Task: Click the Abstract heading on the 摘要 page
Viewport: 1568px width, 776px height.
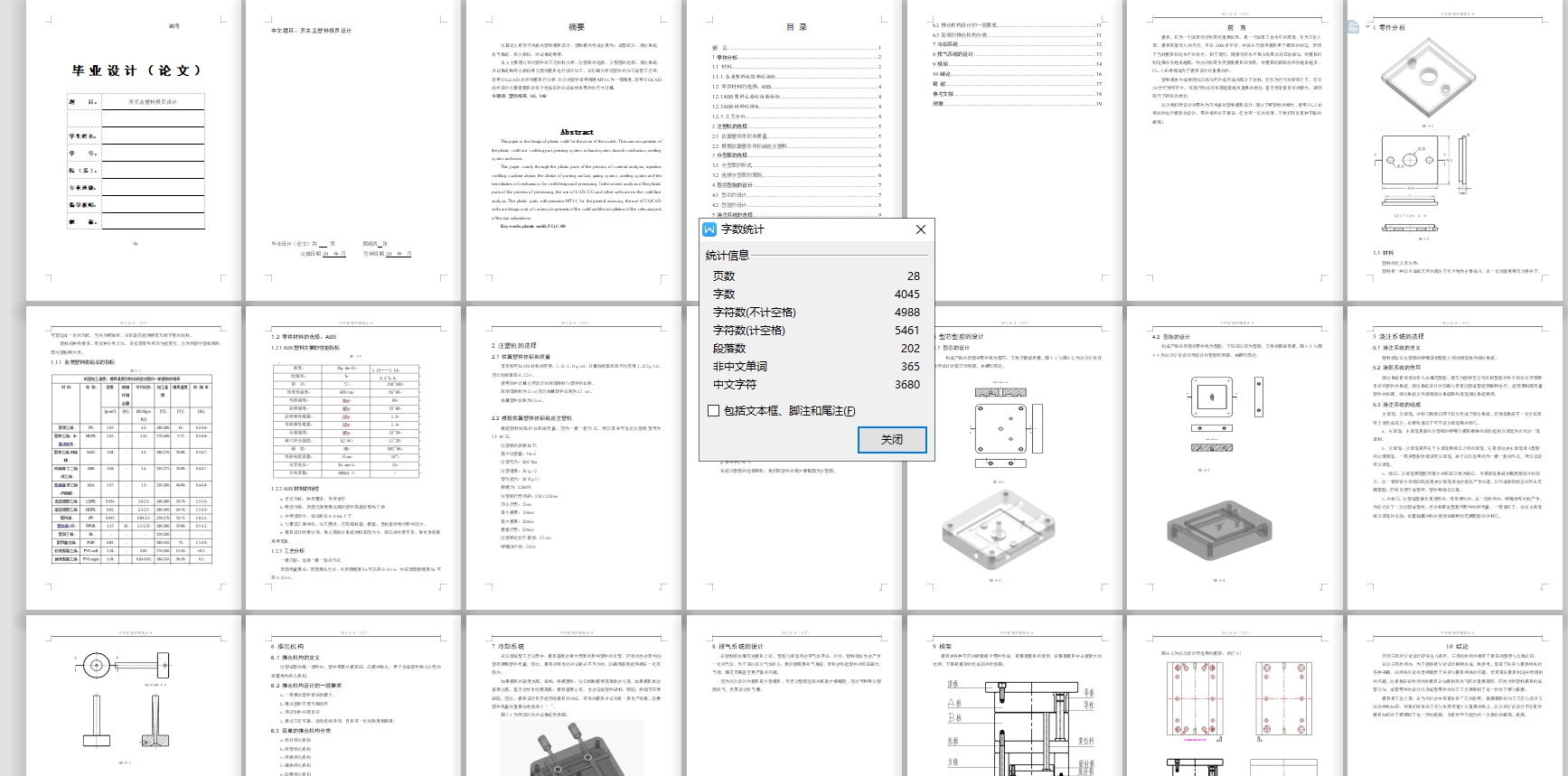Action: click(x=577, y=132)
